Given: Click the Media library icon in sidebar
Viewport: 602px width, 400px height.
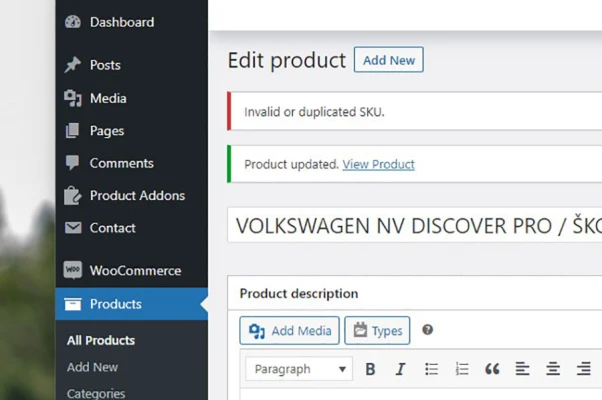Looking at the screenshot, I should tap(73, 98).
